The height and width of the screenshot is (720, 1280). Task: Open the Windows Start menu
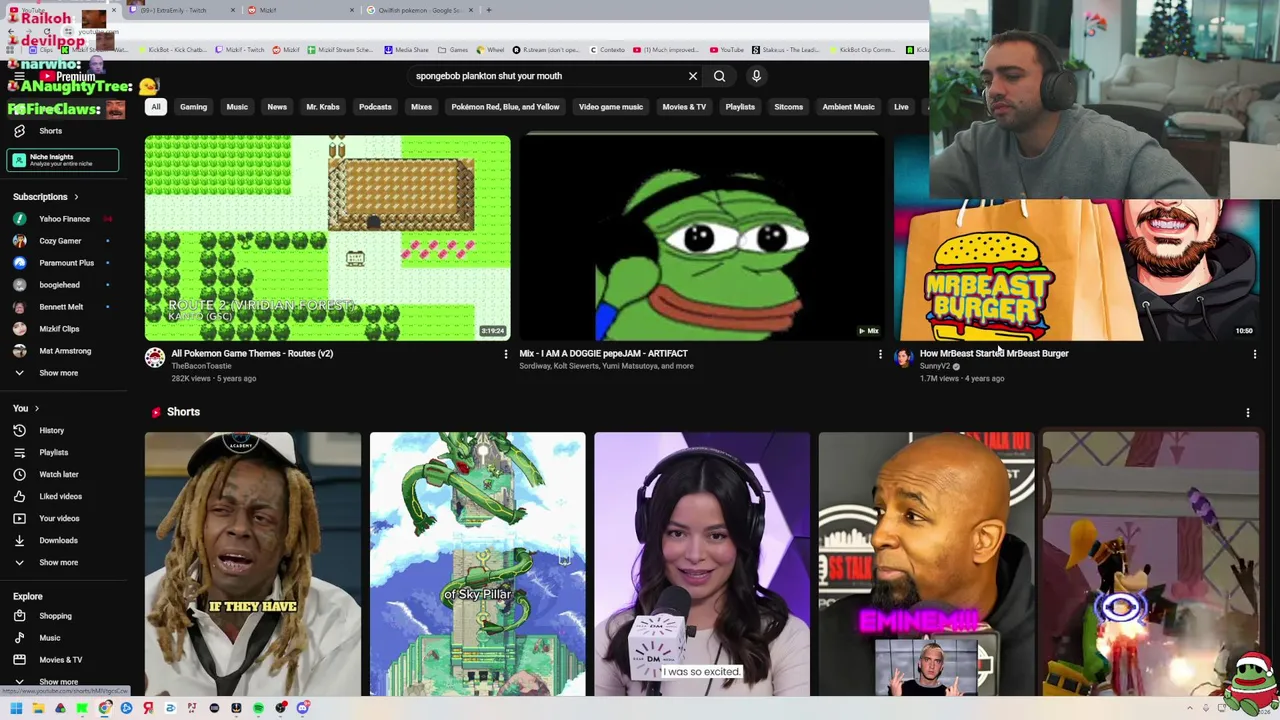click(x=16, y=708)
